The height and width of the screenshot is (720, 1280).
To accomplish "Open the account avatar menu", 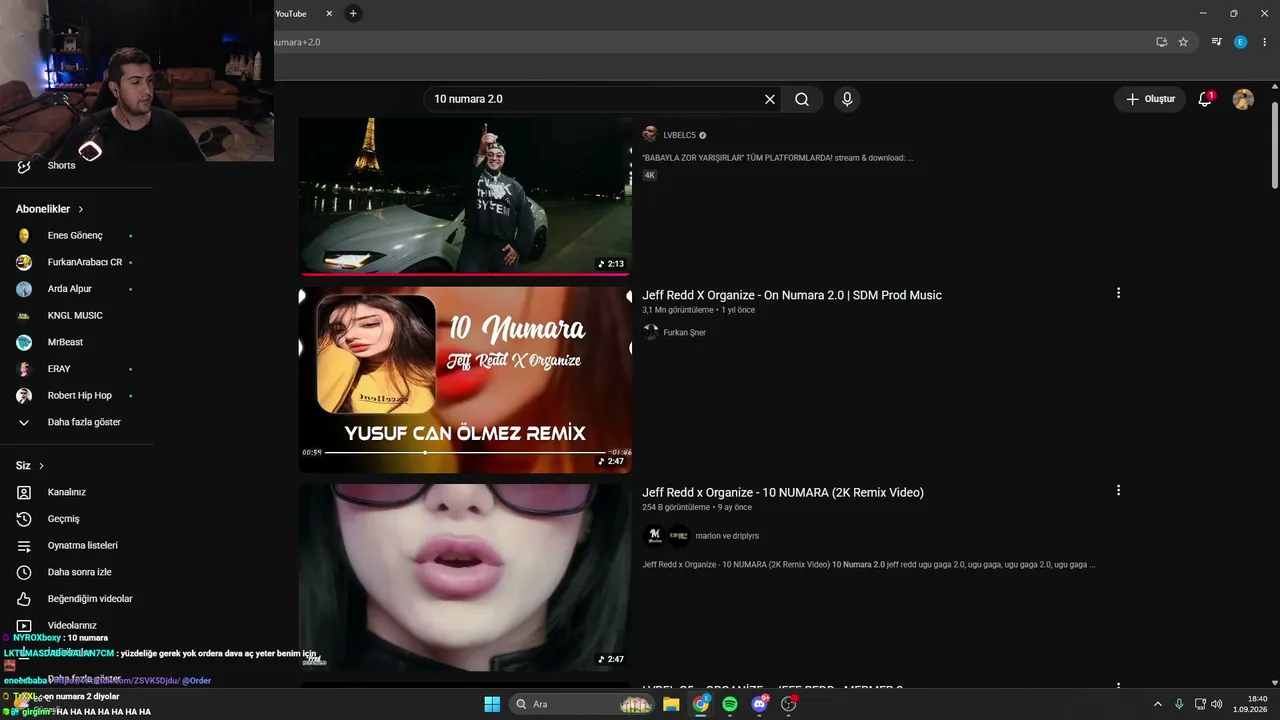I will point(1243,99).
